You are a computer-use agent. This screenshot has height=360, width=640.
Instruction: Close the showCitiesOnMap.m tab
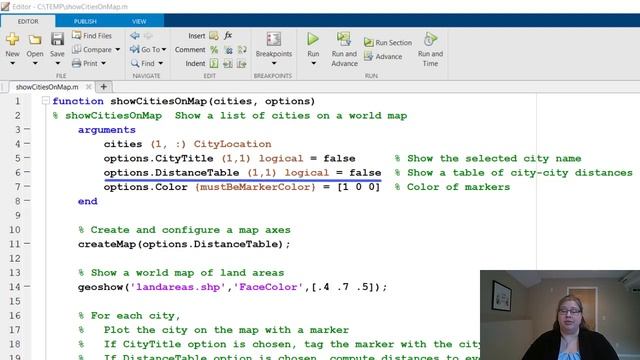coord(89,87)
